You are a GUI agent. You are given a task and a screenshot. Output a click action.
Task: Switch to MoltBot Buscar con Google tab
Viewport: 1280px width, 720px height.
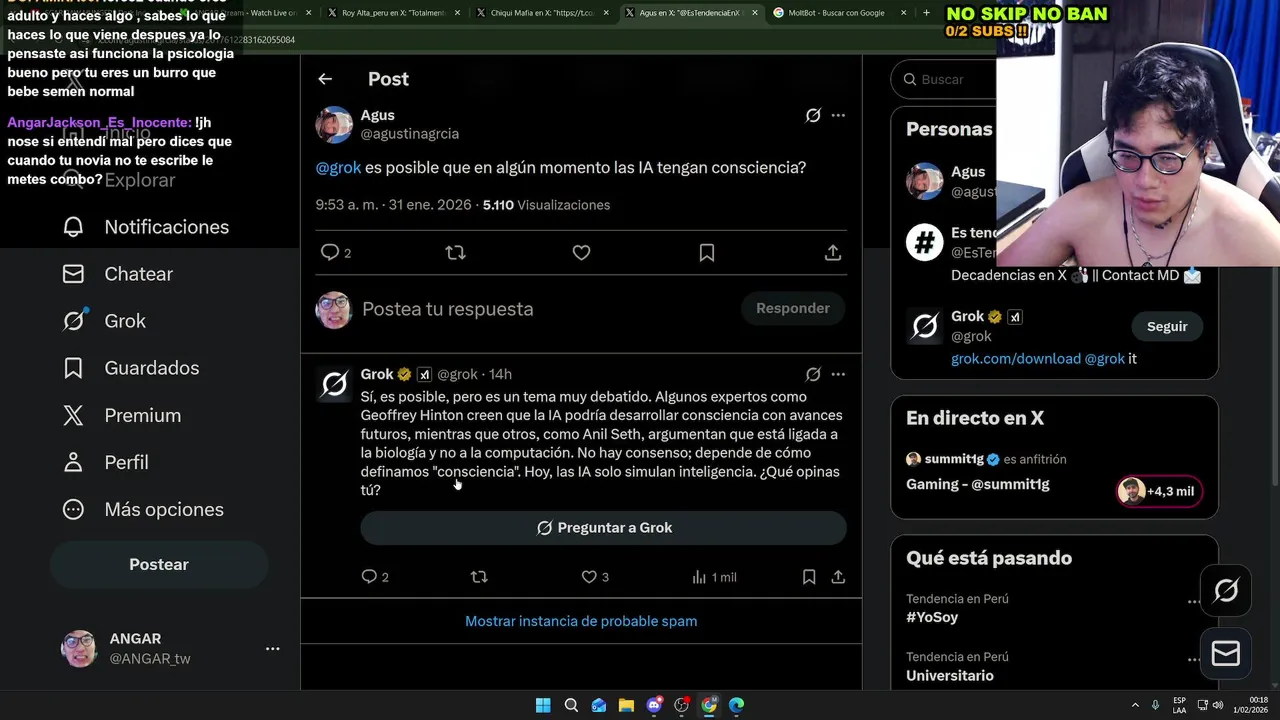(838, 13)
